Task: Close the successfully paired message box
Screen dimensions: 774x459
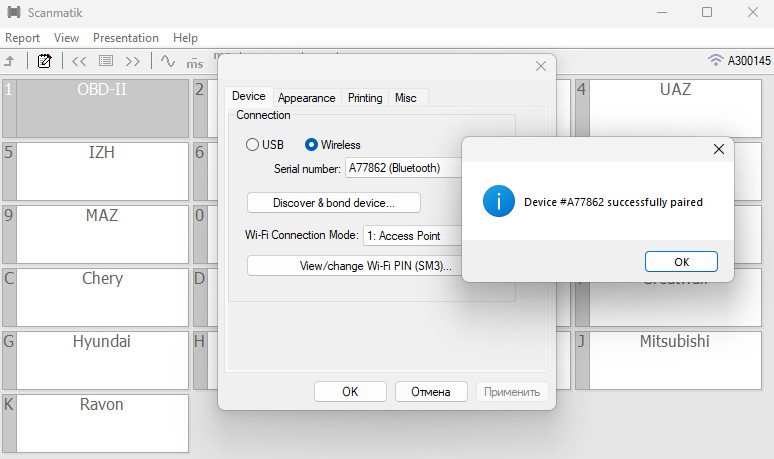Action: click(x=718, y=149)
